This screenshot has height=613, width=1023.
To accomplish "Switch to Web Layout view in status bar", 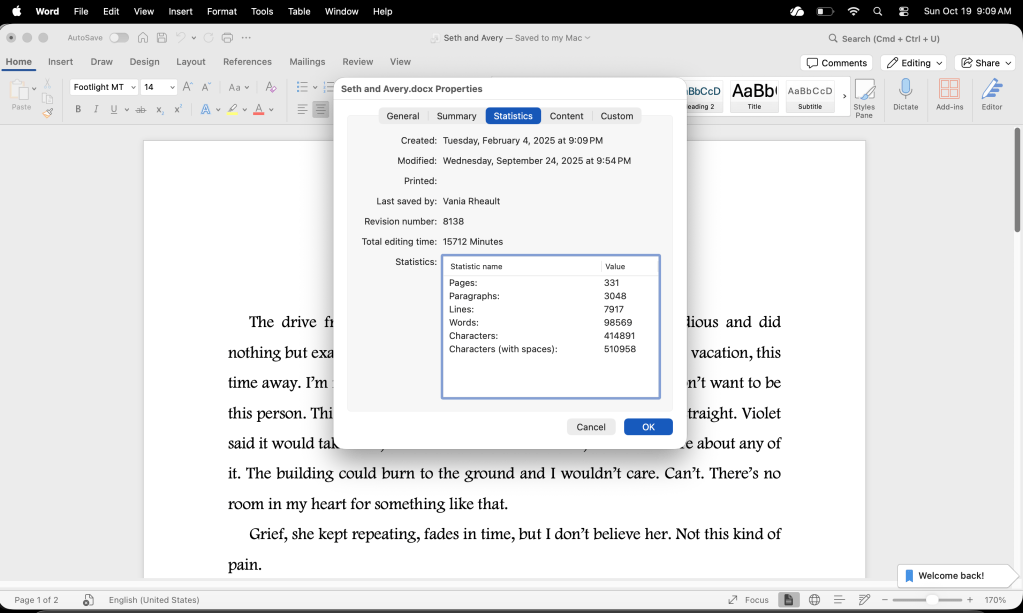I will (x=814, y=599).
